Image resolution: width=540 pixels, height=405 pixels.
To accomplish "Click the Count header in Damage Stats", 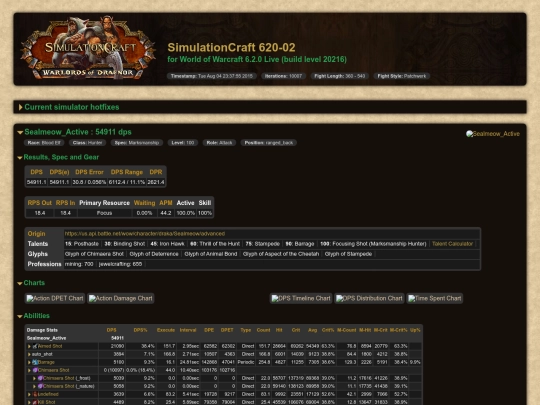I will pyautogui.click(x=263, y=330).
